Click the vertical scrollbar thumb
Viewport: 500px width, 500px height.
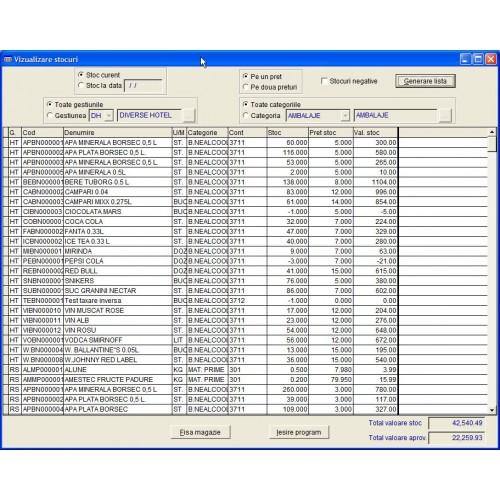pos(492,144)
